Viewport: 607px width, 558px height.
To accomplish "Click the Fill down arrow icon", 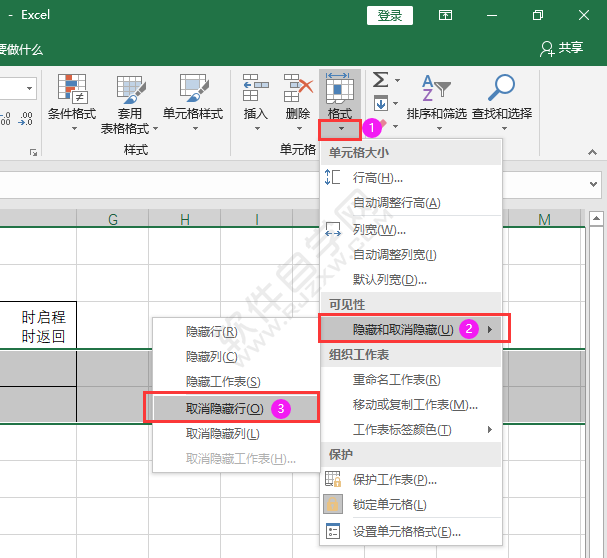I will coord(381,103).
